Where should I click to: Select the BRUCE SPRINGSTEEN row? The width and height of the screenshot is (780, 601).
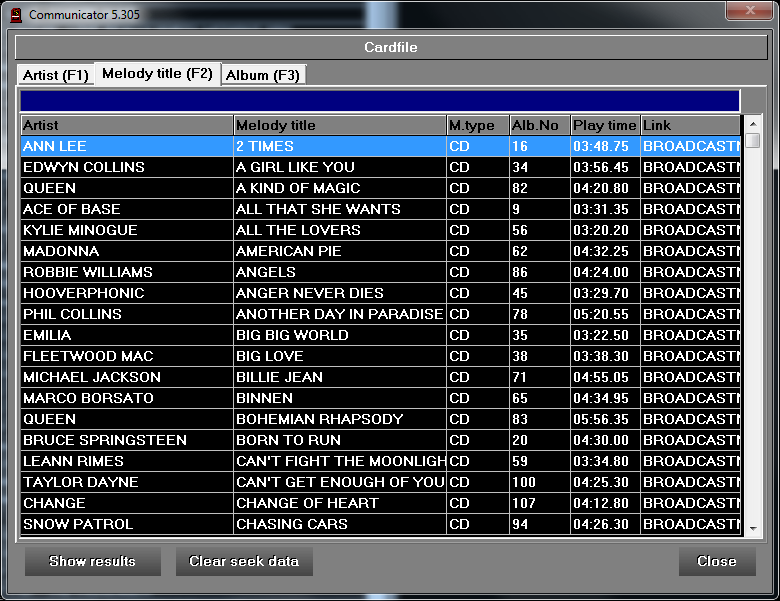point(381,440)
